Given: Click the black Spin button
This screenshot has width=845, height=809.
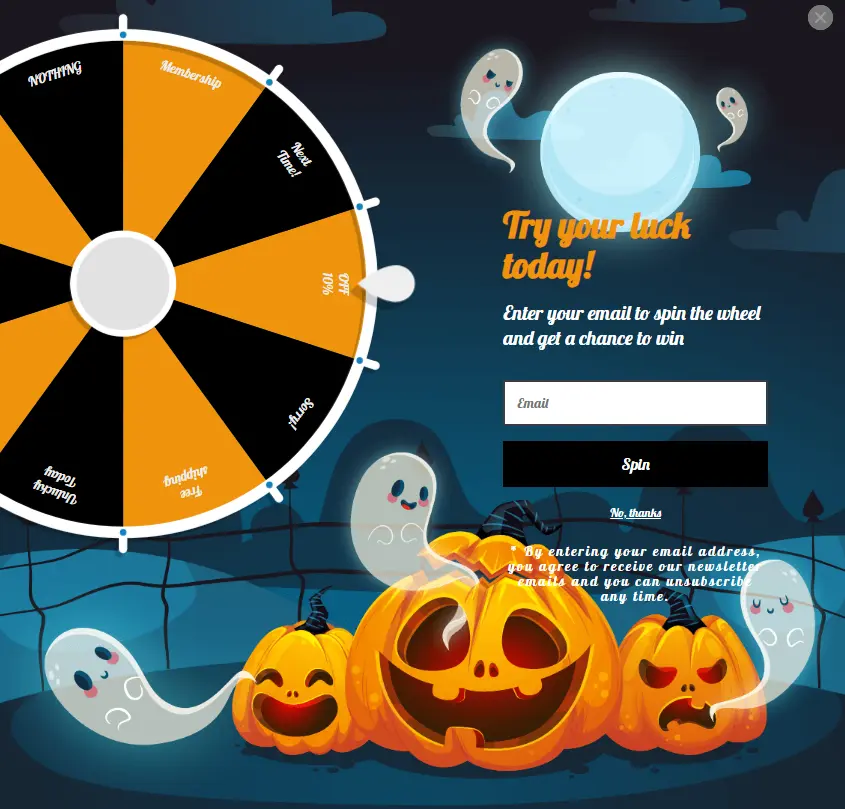Looking at the screenshot, I should pos(635,464).
